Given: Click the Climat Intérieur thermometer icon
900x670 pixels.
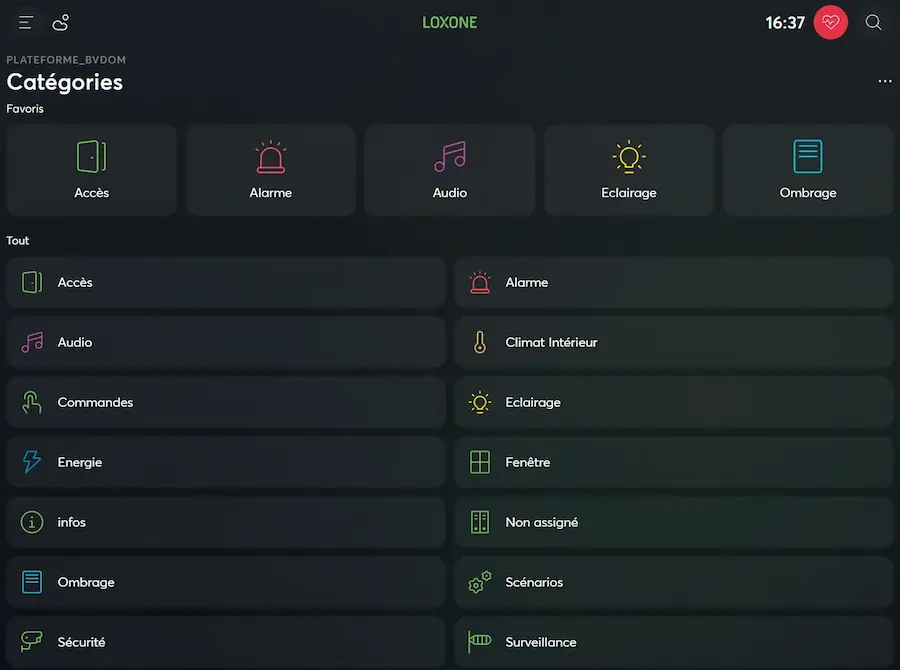Looking at the screenshot, I should tap(479, 342).
